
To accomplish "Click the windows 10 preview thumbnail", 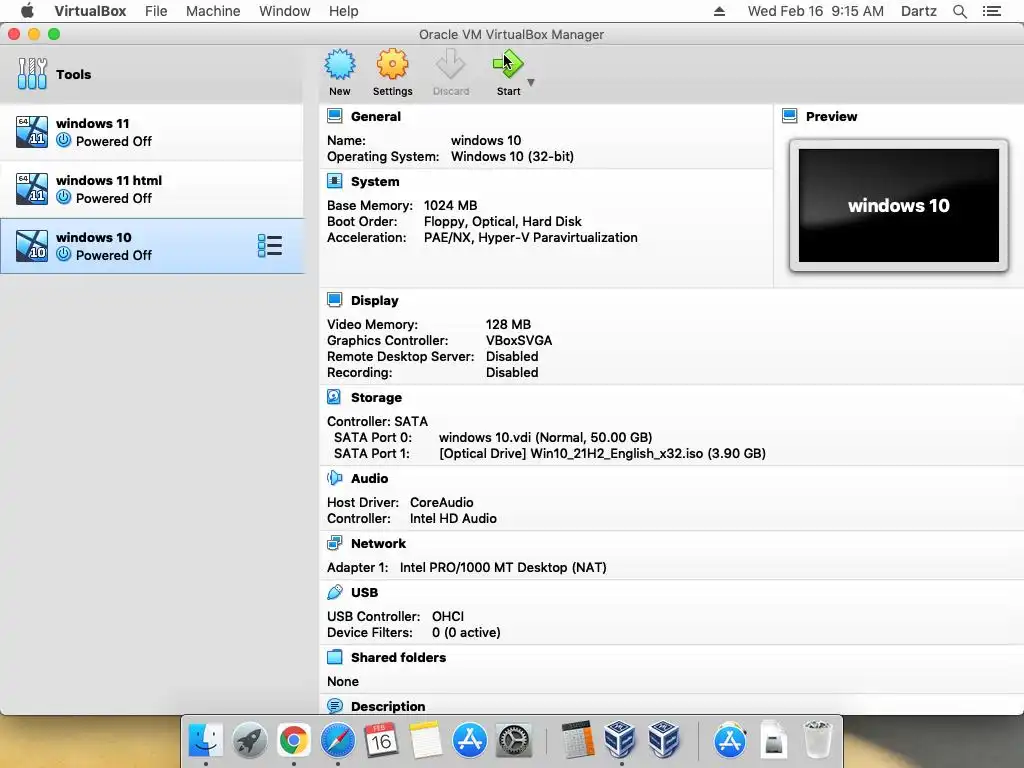I will [x=899, y=205].
